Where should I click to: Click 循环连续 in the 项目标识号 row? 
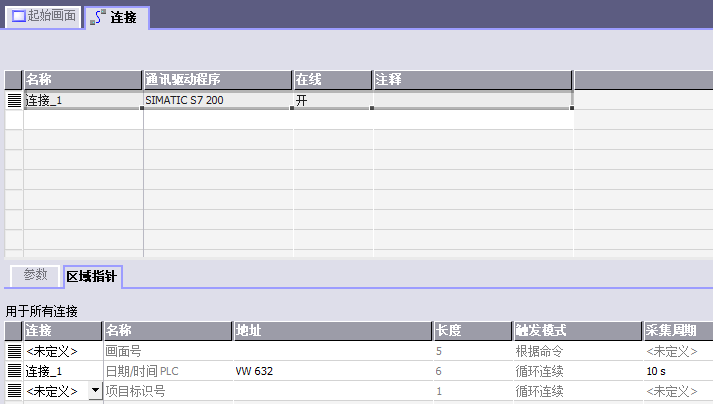point(578,391)
